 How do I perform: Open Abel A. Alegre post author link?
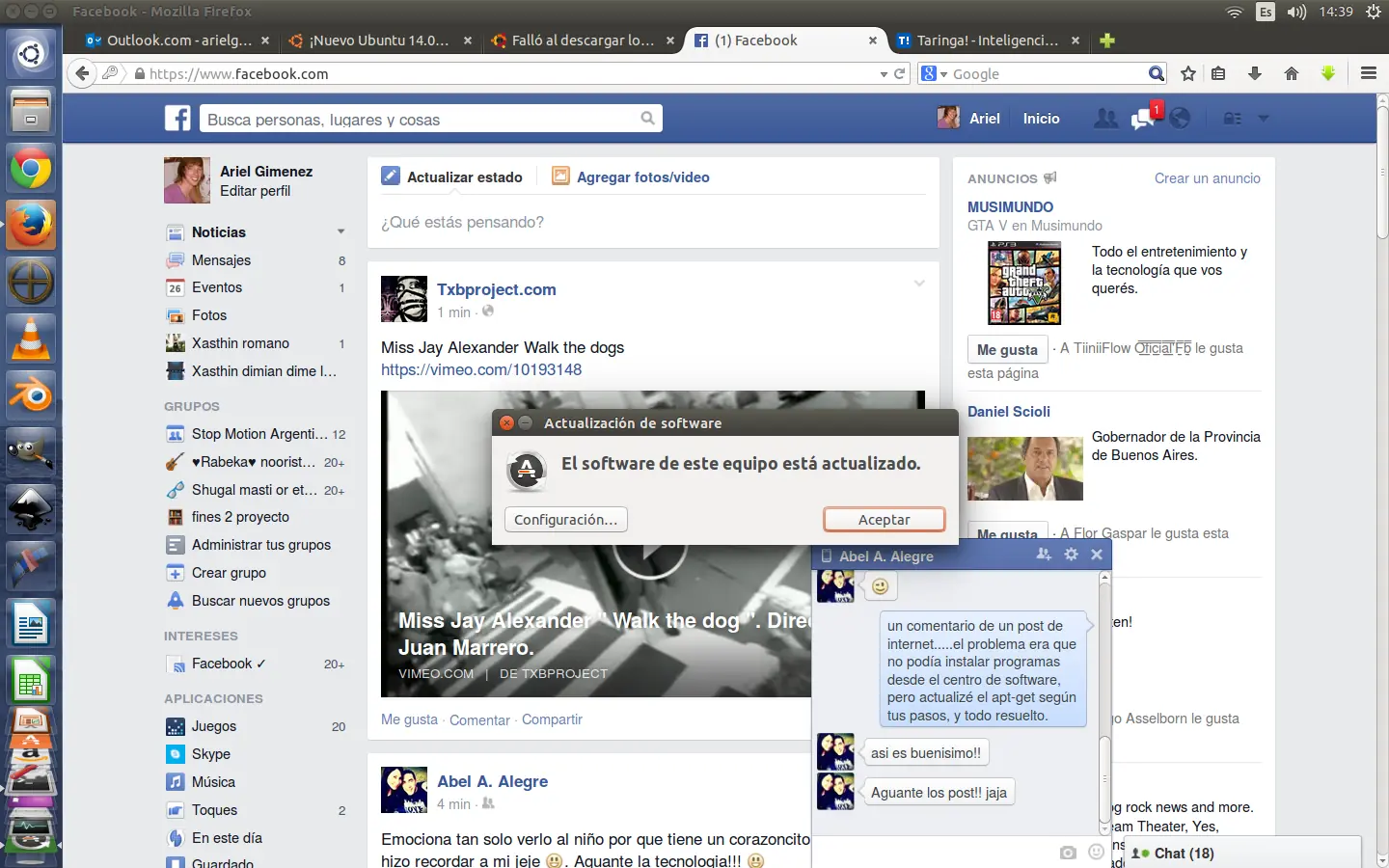492,781
